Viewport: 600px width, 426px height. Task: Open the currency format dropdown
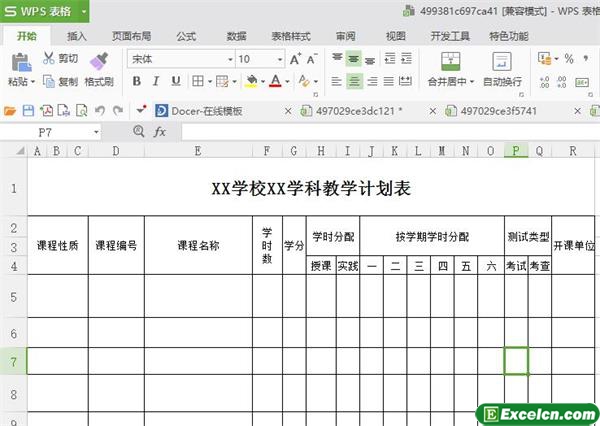click(556, 59)
